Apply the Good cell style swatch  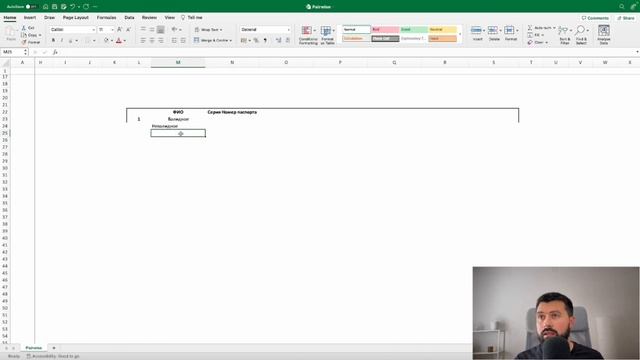click(414, 29)
